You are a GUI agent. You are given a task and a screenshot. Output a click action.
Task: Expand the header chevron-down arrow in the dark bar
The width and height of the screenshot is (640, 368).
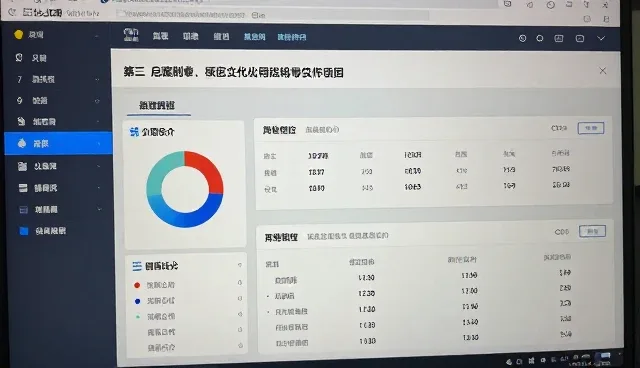(x=601, y=38)
